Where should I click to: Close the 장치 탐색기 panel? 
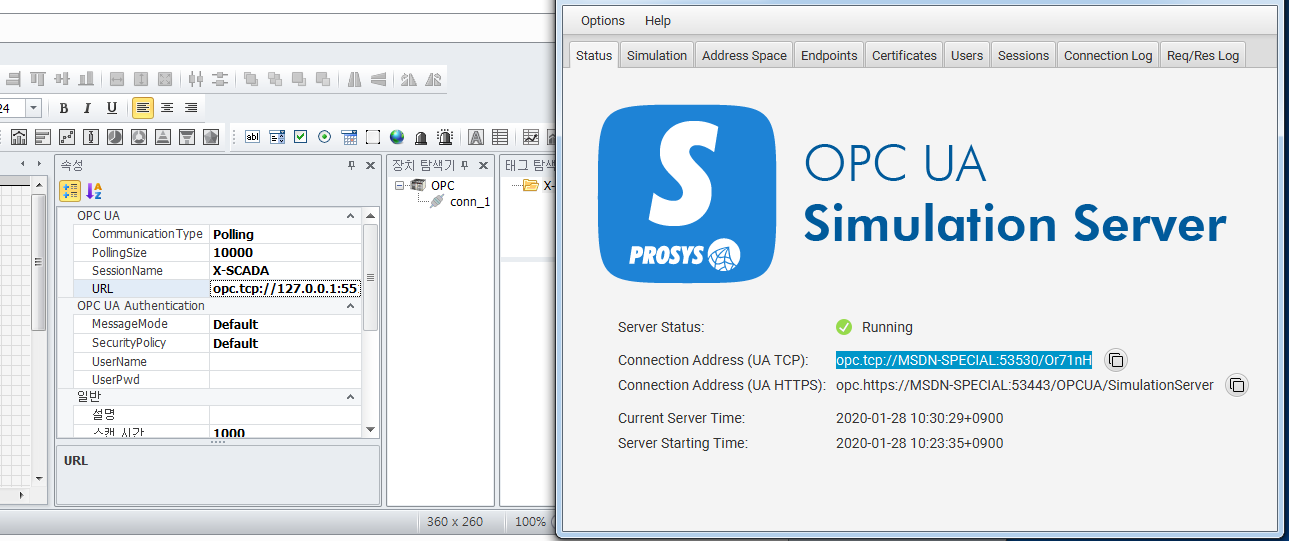coord(484,165)
